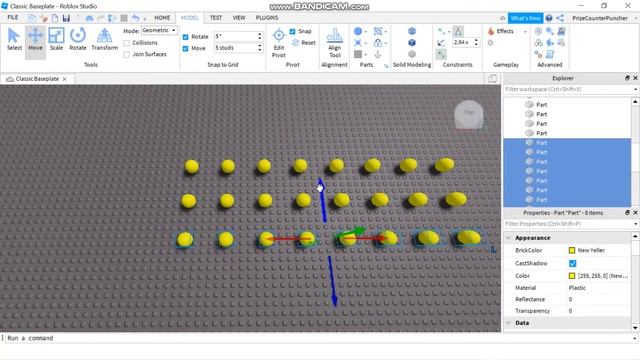Click the What's New button
This screenshot has height=360, width=640.
tap(525, 18)
